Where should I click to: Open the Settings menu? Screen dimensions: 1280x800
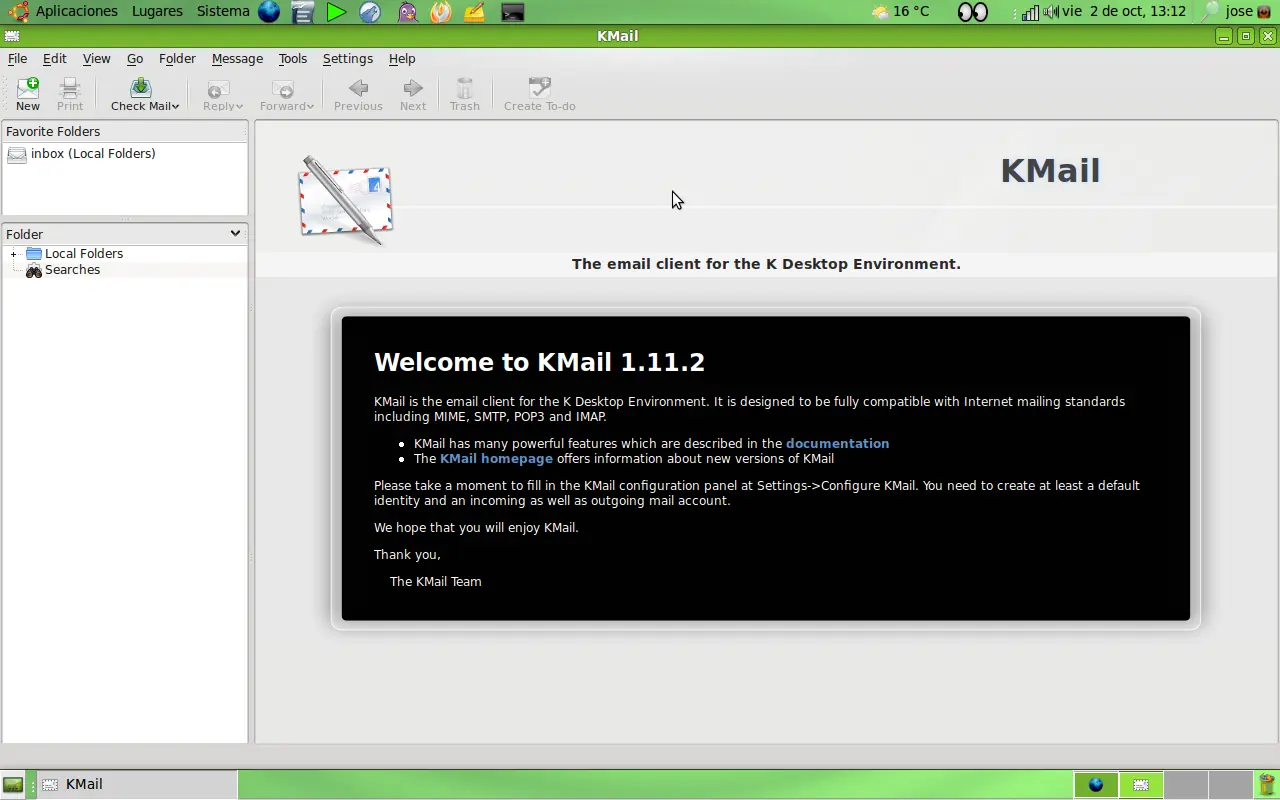click(347, 59)
